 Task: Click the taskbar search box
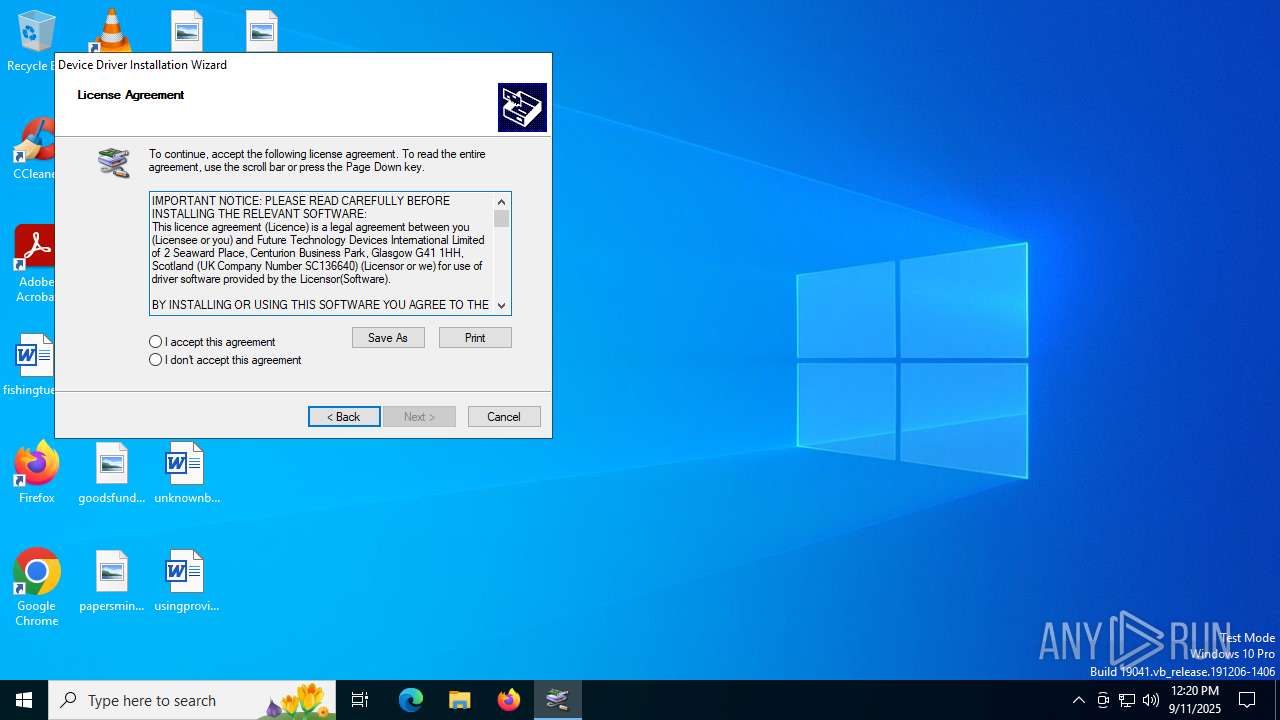(x=192, y=700)
